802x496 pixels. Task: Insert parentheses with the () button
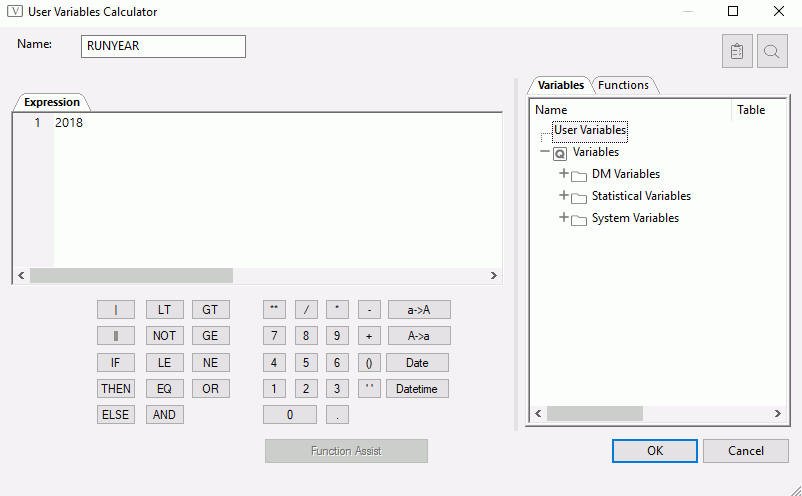[368, 362]
